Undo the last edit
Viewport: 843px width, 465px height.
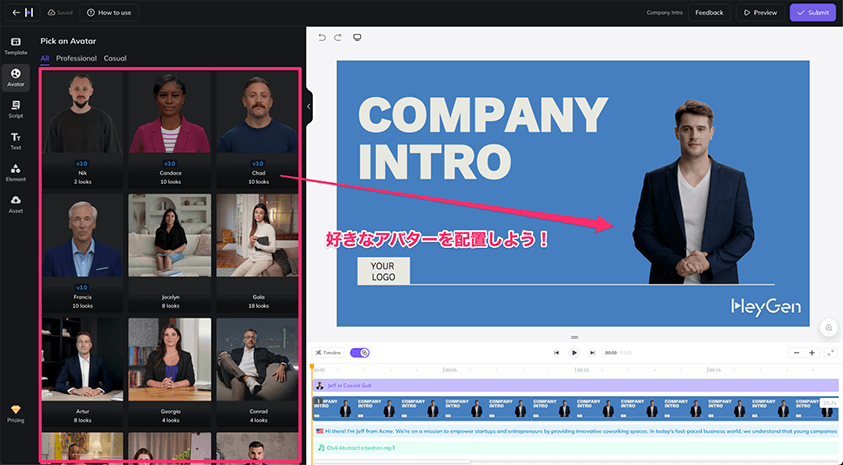[322, 37]
